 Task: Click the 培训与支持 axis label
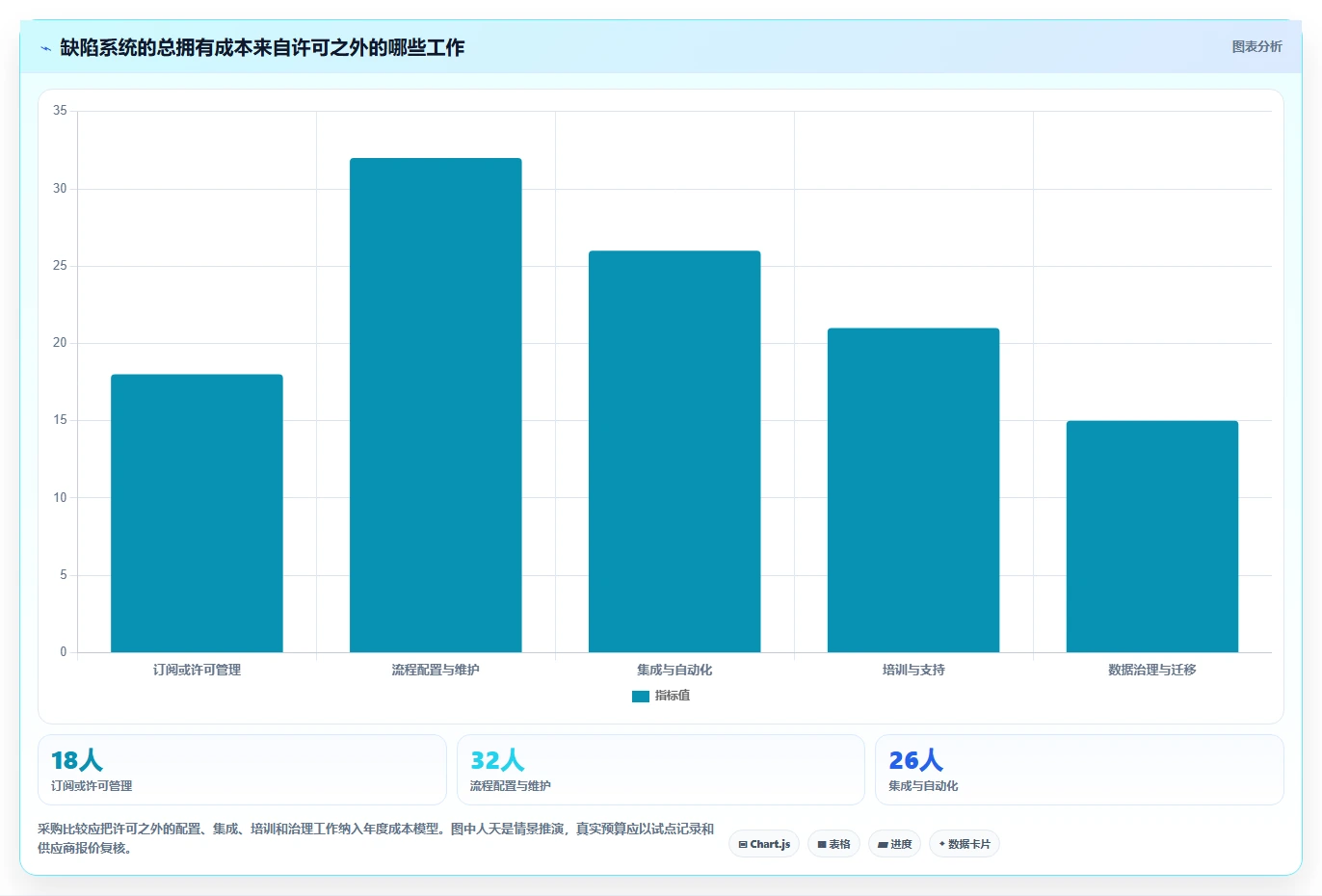[x=913, y=670]
